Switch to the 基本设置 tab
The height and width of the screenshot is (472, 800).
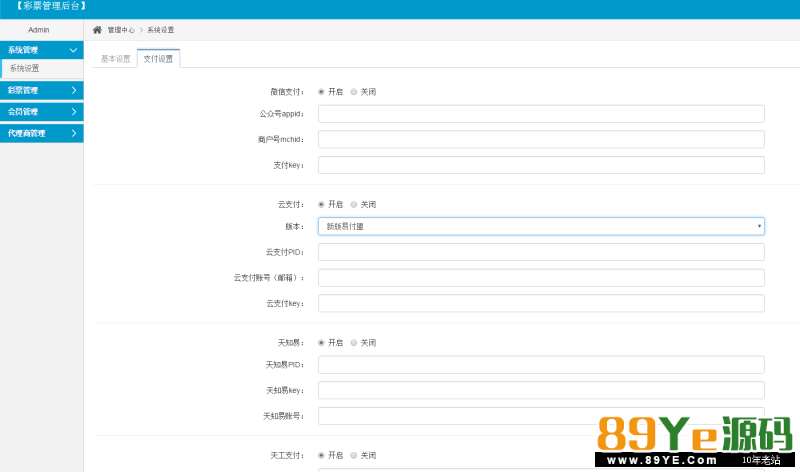pos(115,59)
